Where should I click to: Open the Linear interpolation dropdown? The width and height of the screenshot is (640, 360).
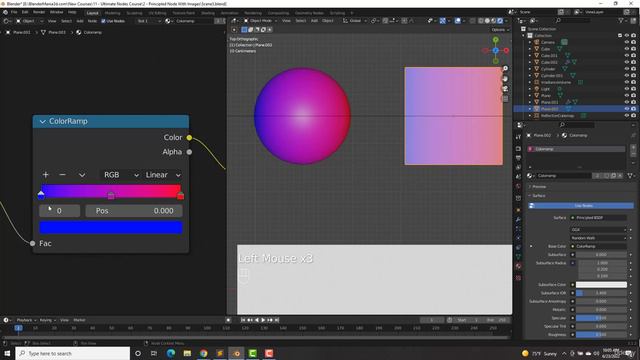coord(163,175)
